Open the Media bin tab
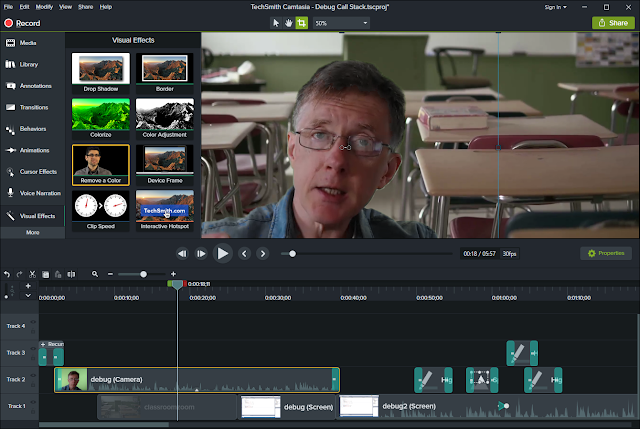Viewport: 640px width, 429px height. tap(33, 43)
